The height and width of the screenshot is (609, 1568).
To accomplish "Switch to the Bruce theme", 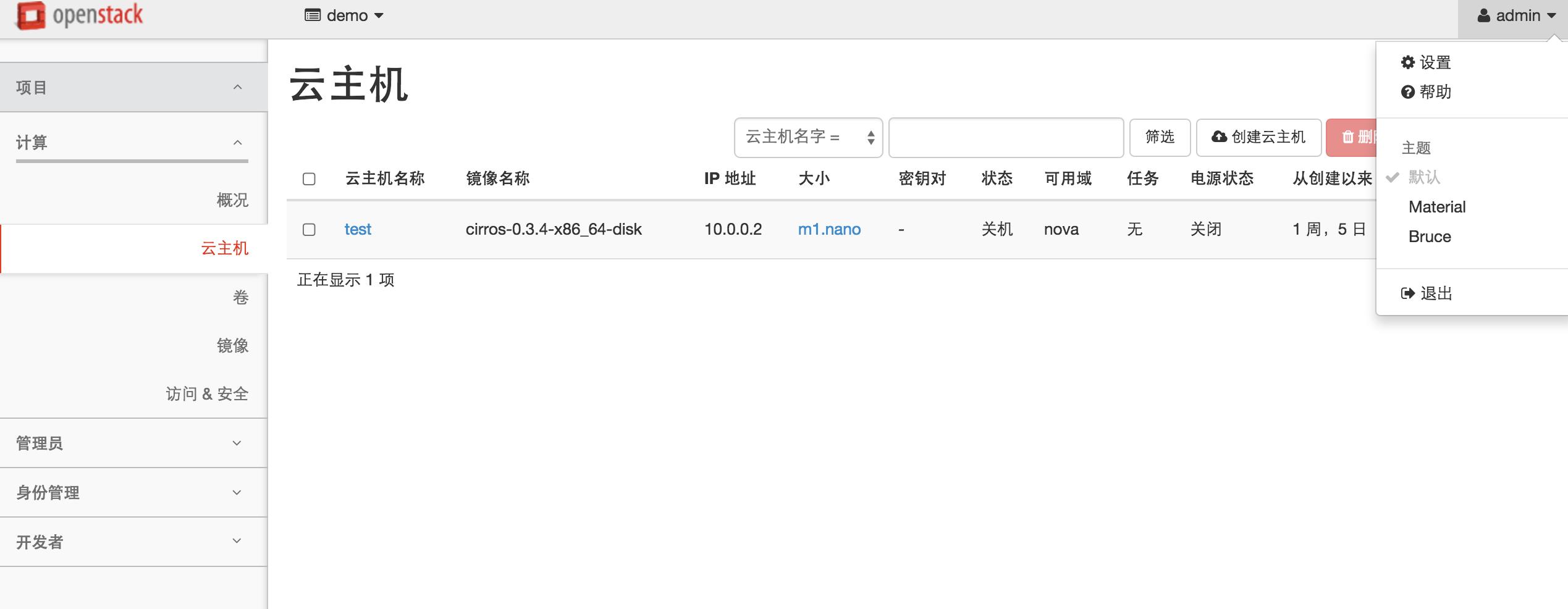I will 1430,237.
